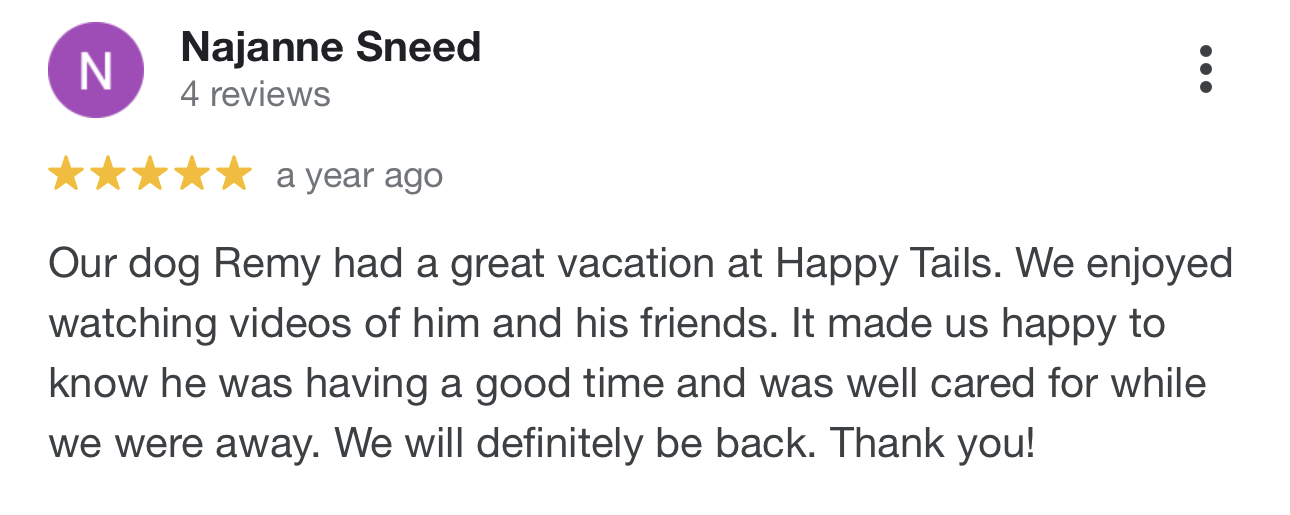Click the sentence 'We will definitely be back'
Screen dimensions: 1290x515
pos(577,444)
